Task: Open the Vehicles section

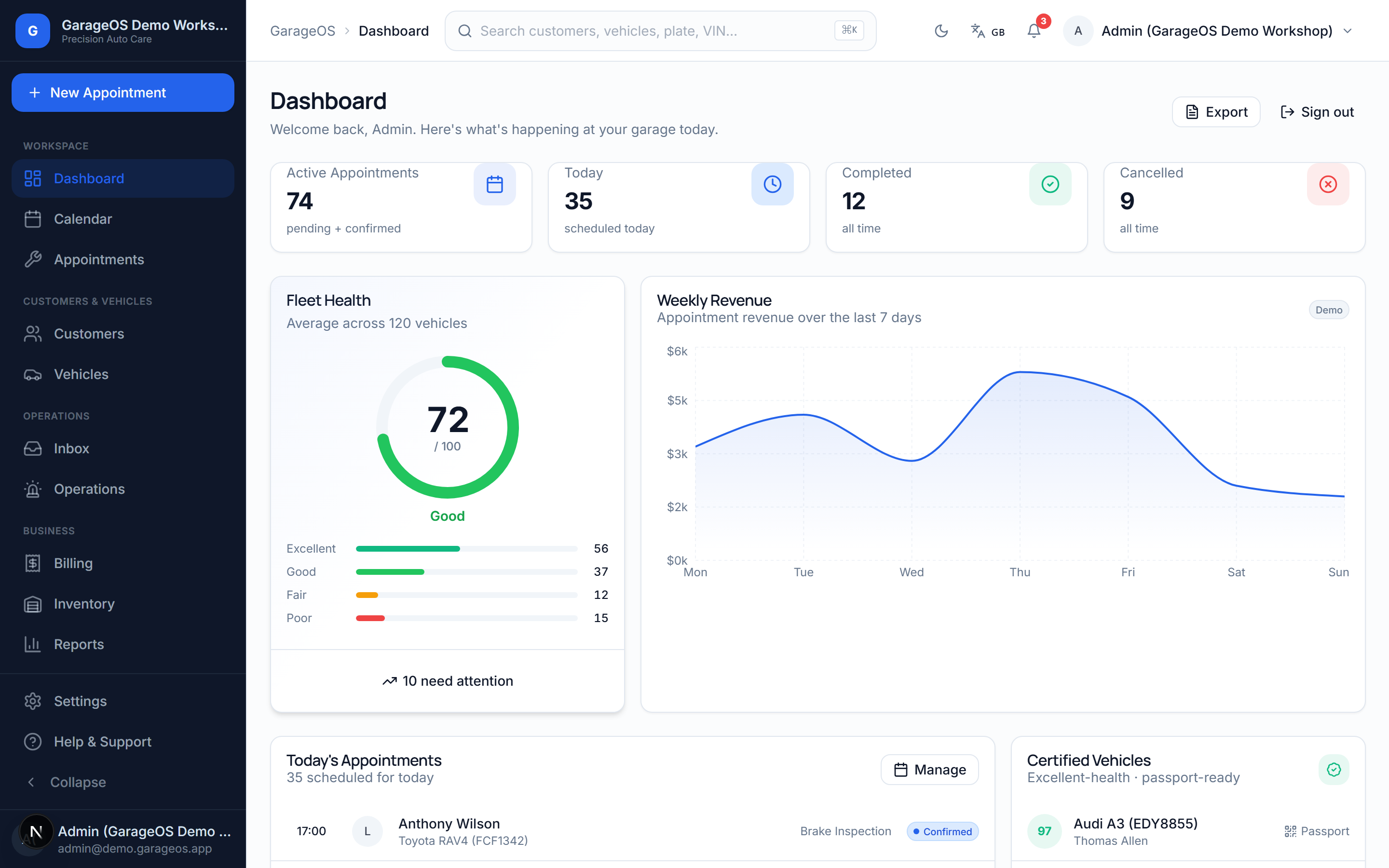Action: 123,374
